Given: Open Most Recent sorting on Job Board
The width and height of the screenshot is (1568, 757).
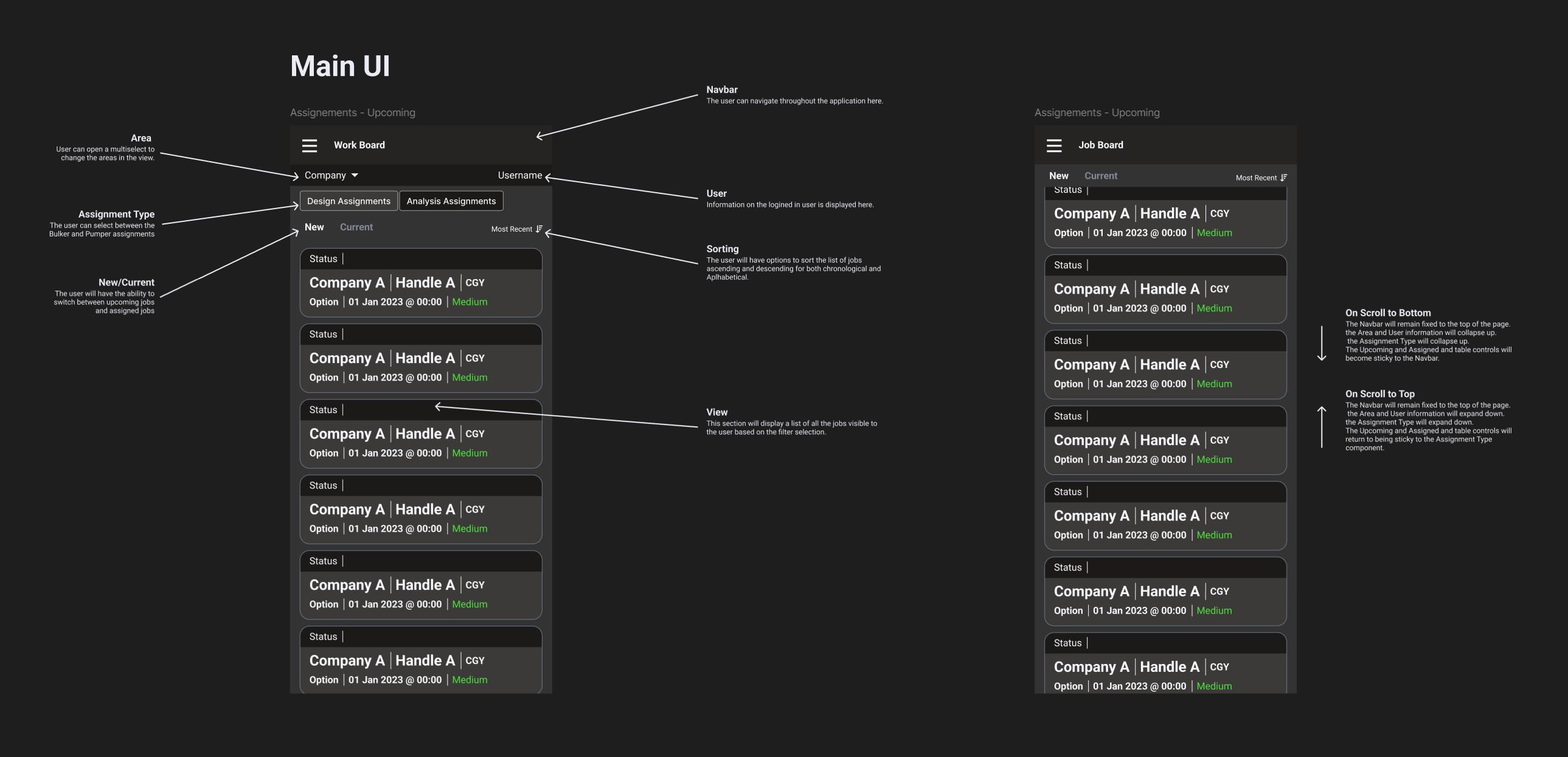Looking at the screenshot, I should tap(1256, 178).
